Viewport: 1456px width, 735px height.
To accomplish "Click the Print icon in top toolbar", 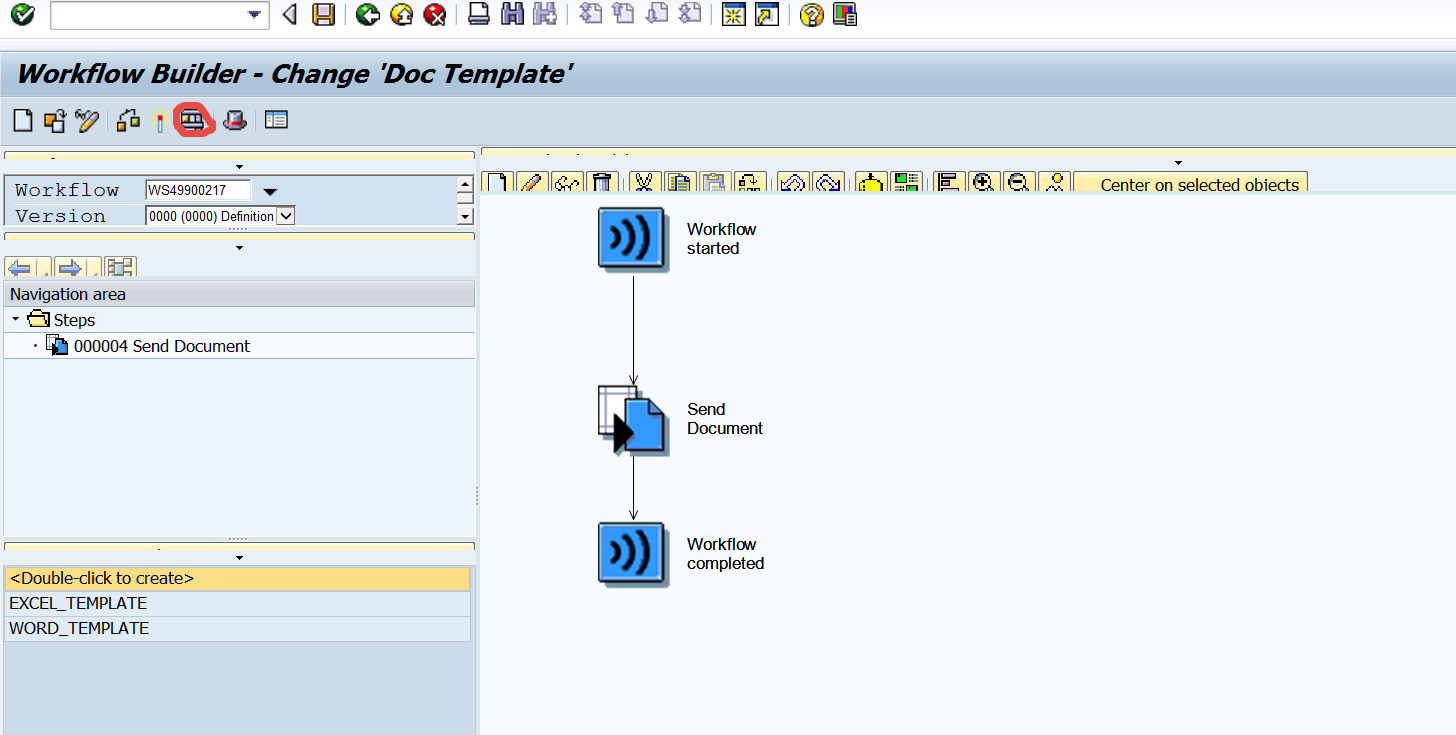I will (479, 15).
